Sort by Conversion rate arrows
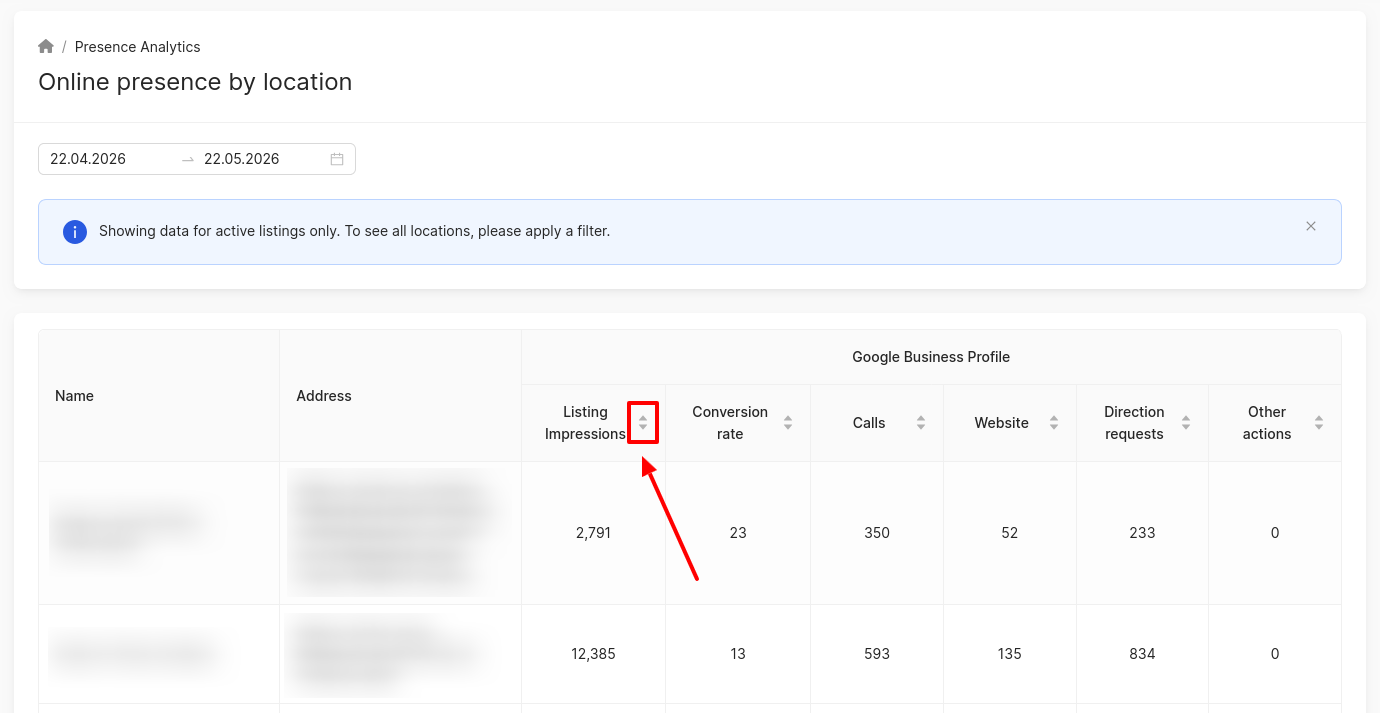 (x=788, y=423)
